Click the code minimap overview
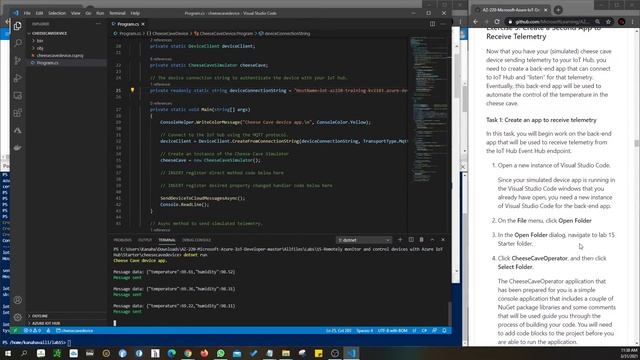Image resolution: width=640 pixels, height=360 pixels. [429, 110]
